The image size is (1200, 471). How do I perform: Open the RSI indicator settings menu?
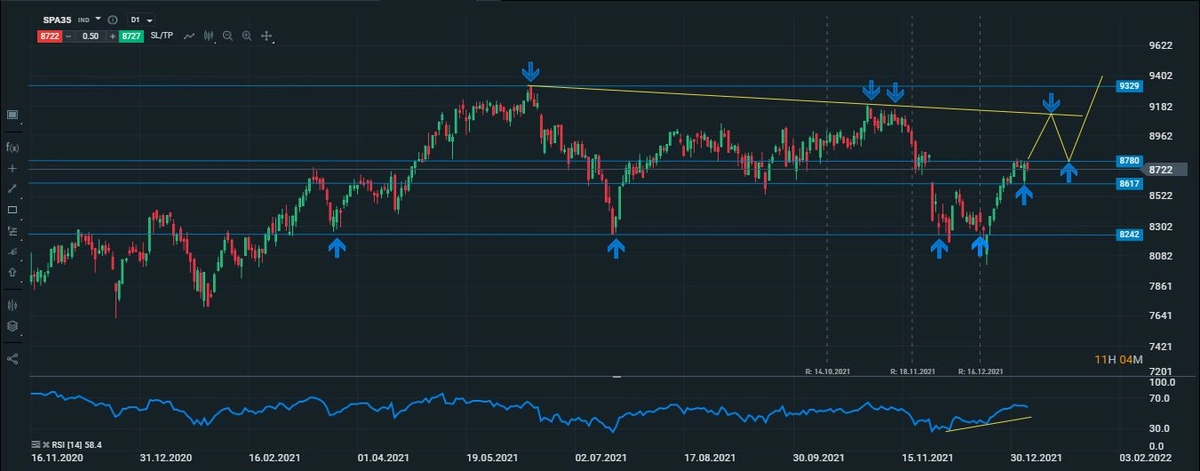pyautogui.click(x=37, y=443)
